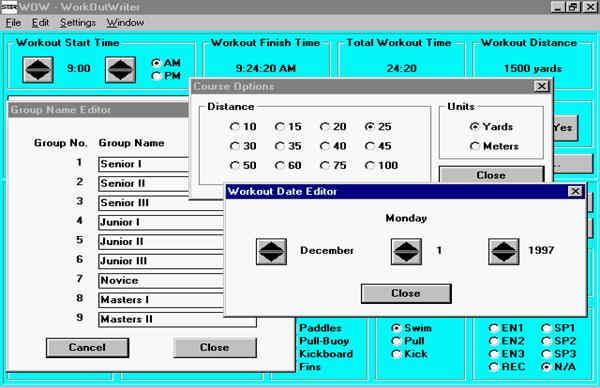Image resolution: width=600 pixels, height=388 pixels.
Task: Choose 20 course distance
Action: coord(333,127)
